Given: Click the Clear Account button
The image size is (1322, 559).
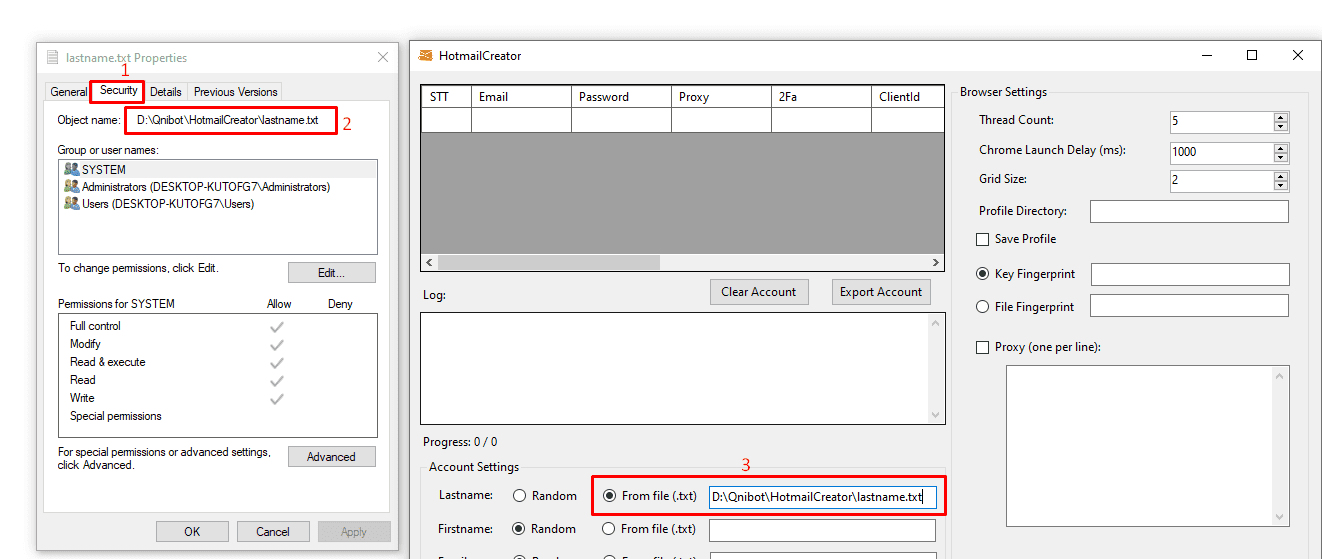Looking at the screenshot, I should pos(759,292).
